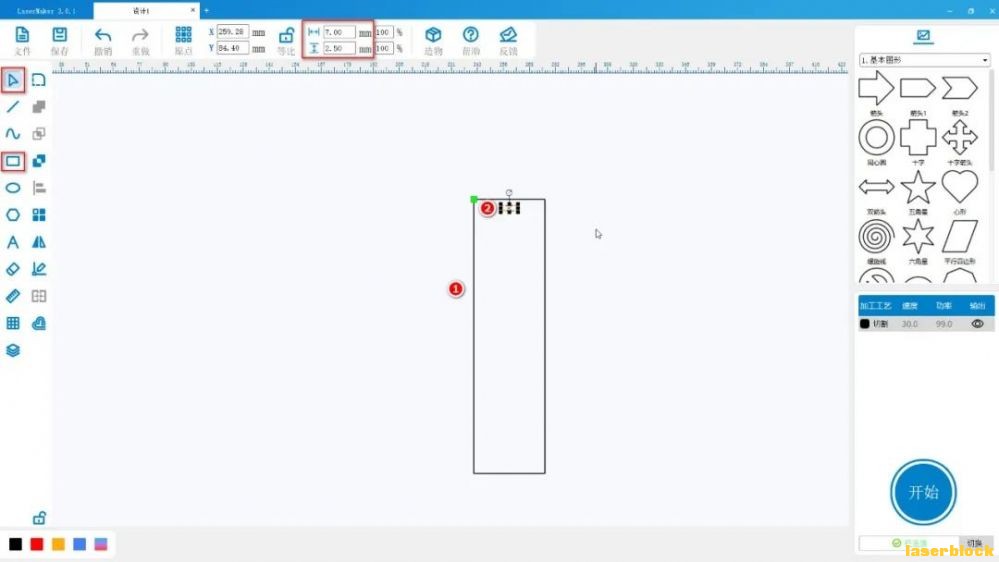Open the image gallery panel tab

pyautogui.click(x=923, y=36)
